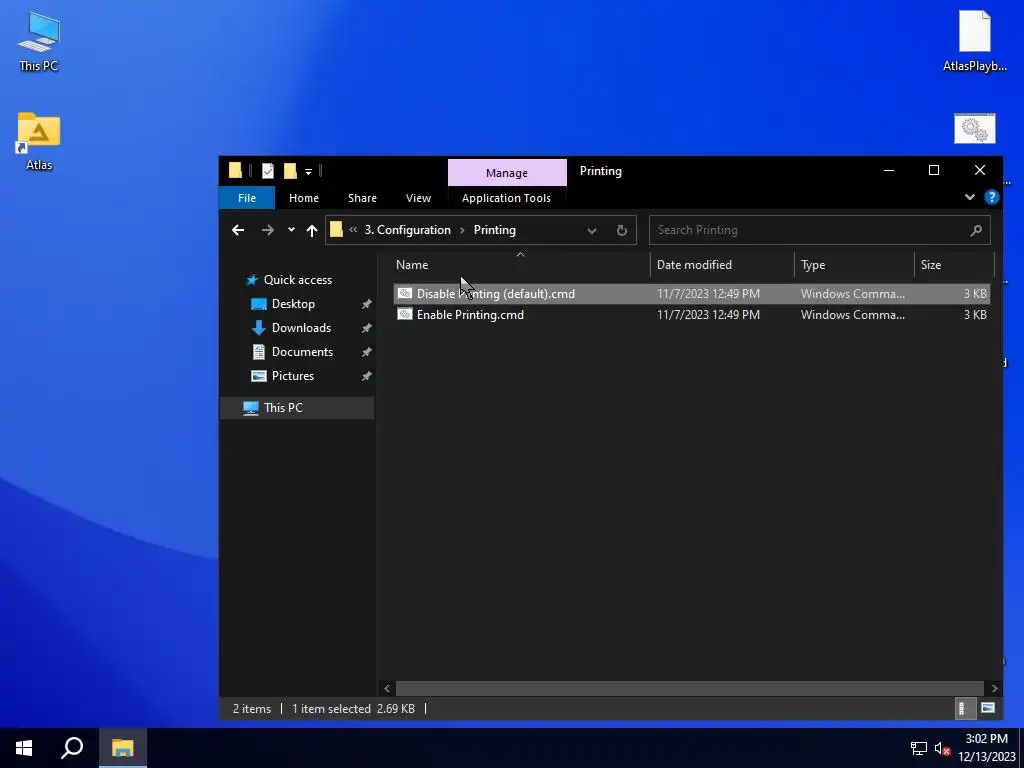Image resolution: width=1024 pixels, height=768 pixels.
Task: Click the Properties icon in quick access toolbar
Action: (268, 171)
